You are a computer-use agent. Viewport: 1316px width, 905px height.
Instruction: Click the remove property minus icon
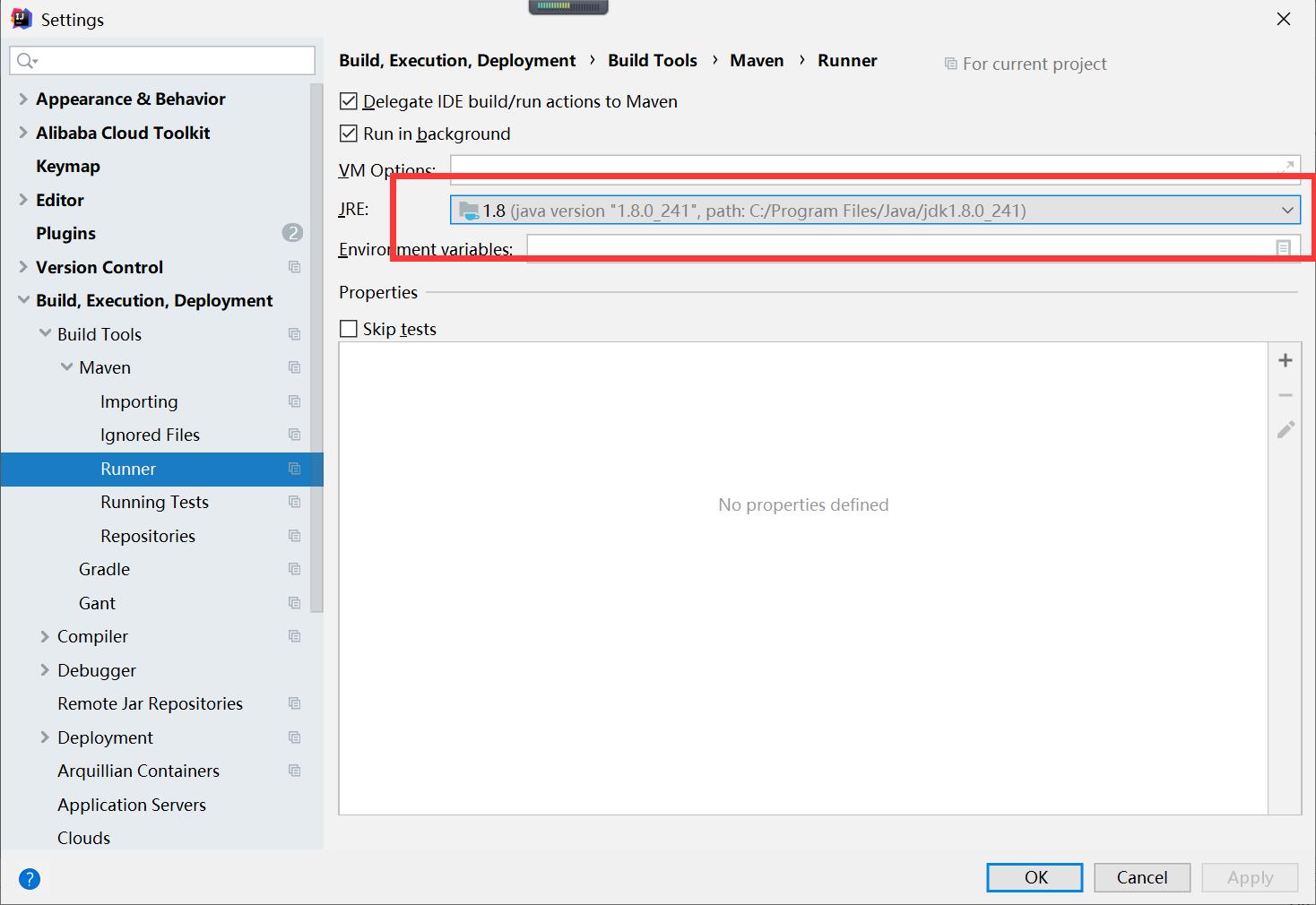(x=1285, y=395)
